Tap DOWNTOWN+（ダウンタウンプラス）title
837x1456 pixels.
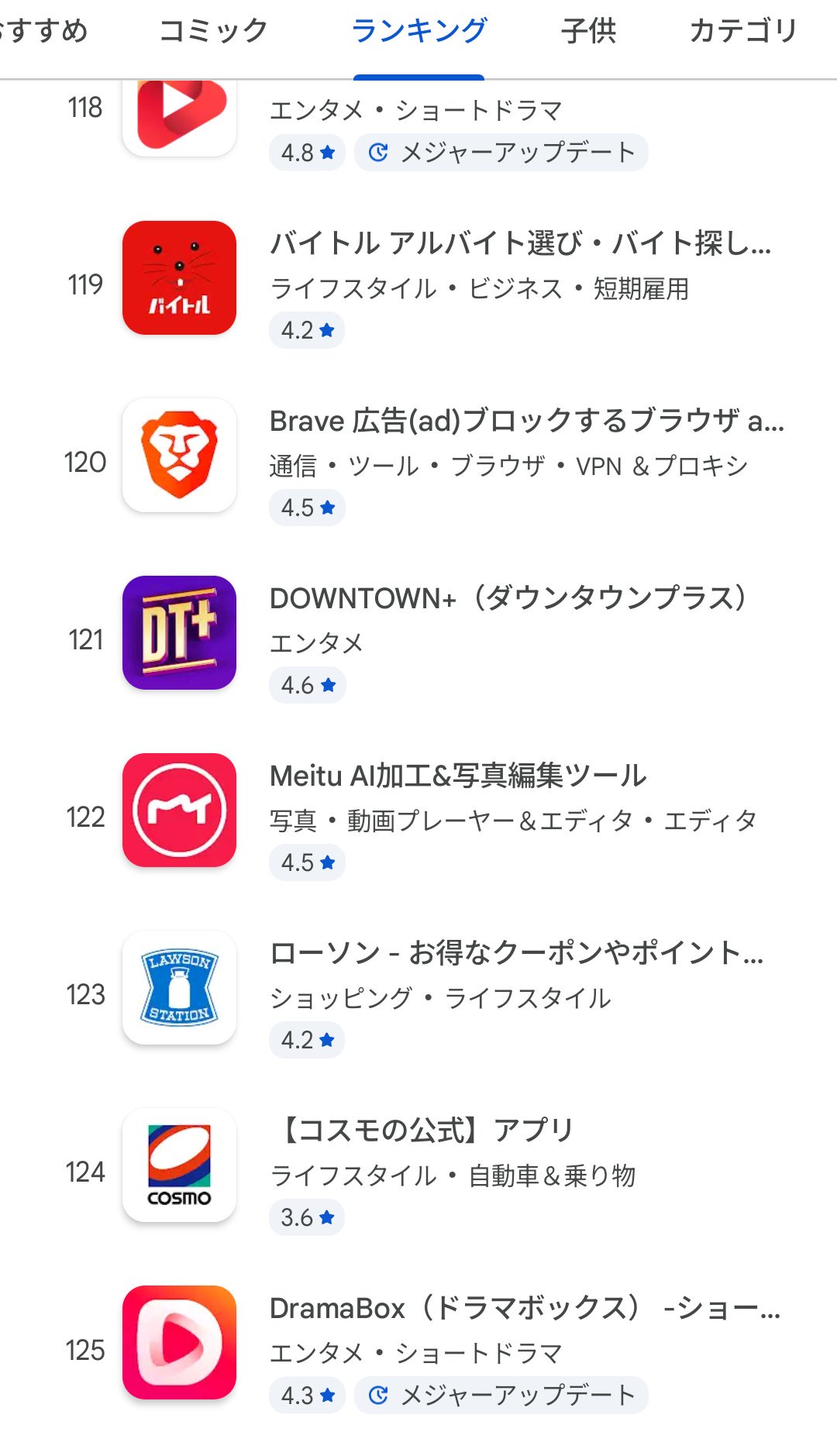point(508,598)
